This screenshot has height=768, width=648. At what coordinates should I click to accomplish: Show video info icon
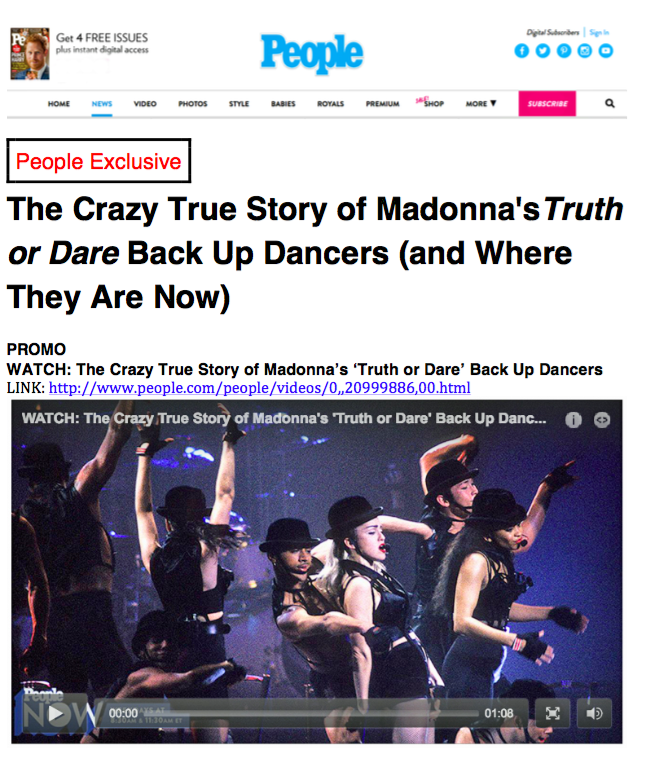[x=573, y=420]
